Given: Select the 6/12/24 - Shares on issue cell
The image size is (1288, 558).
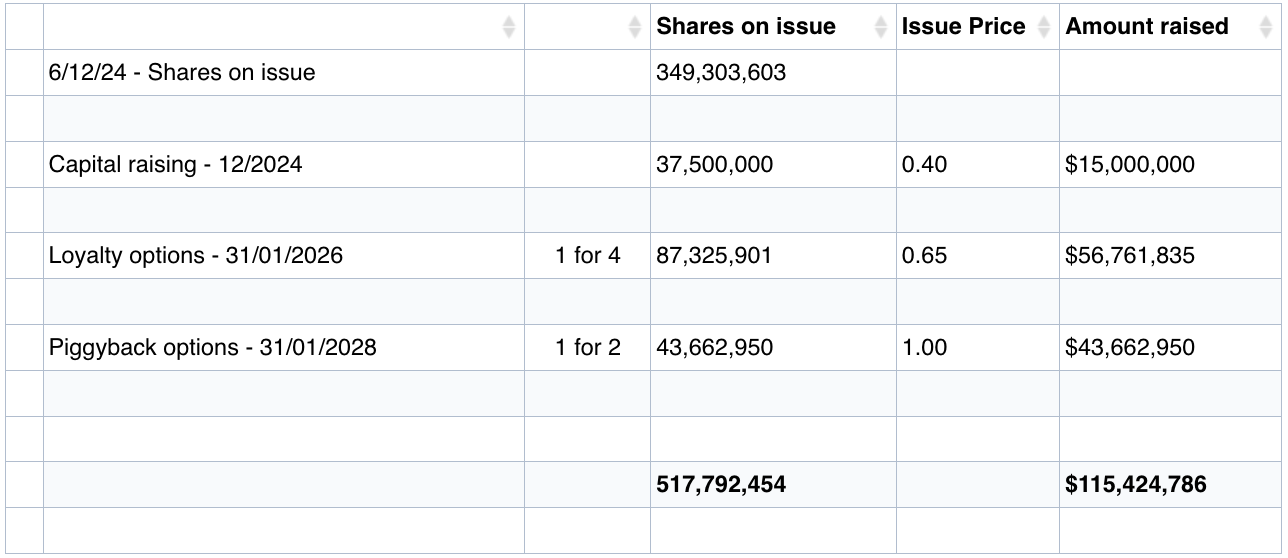Looking at the screenshot, I should [x=181, y=73].
